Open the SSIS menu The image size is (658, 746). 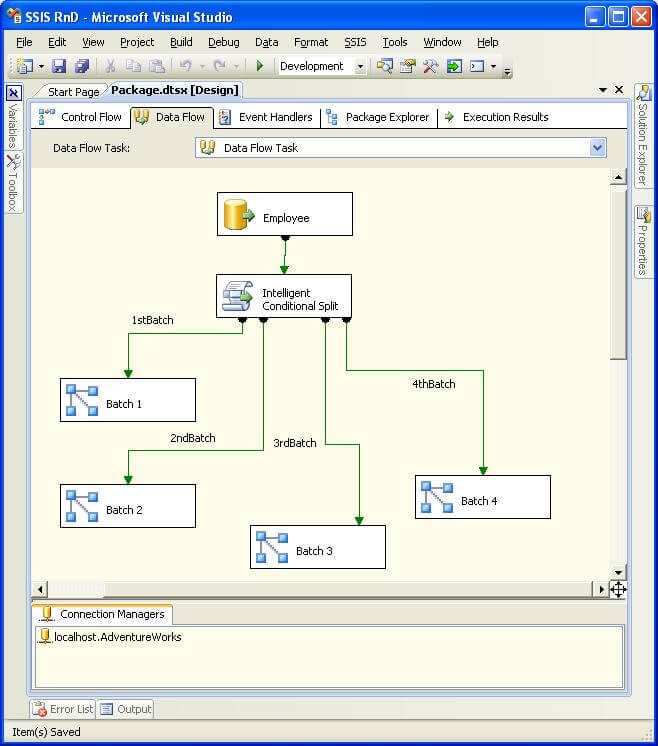pyautogui.click(x=355, y=42)
